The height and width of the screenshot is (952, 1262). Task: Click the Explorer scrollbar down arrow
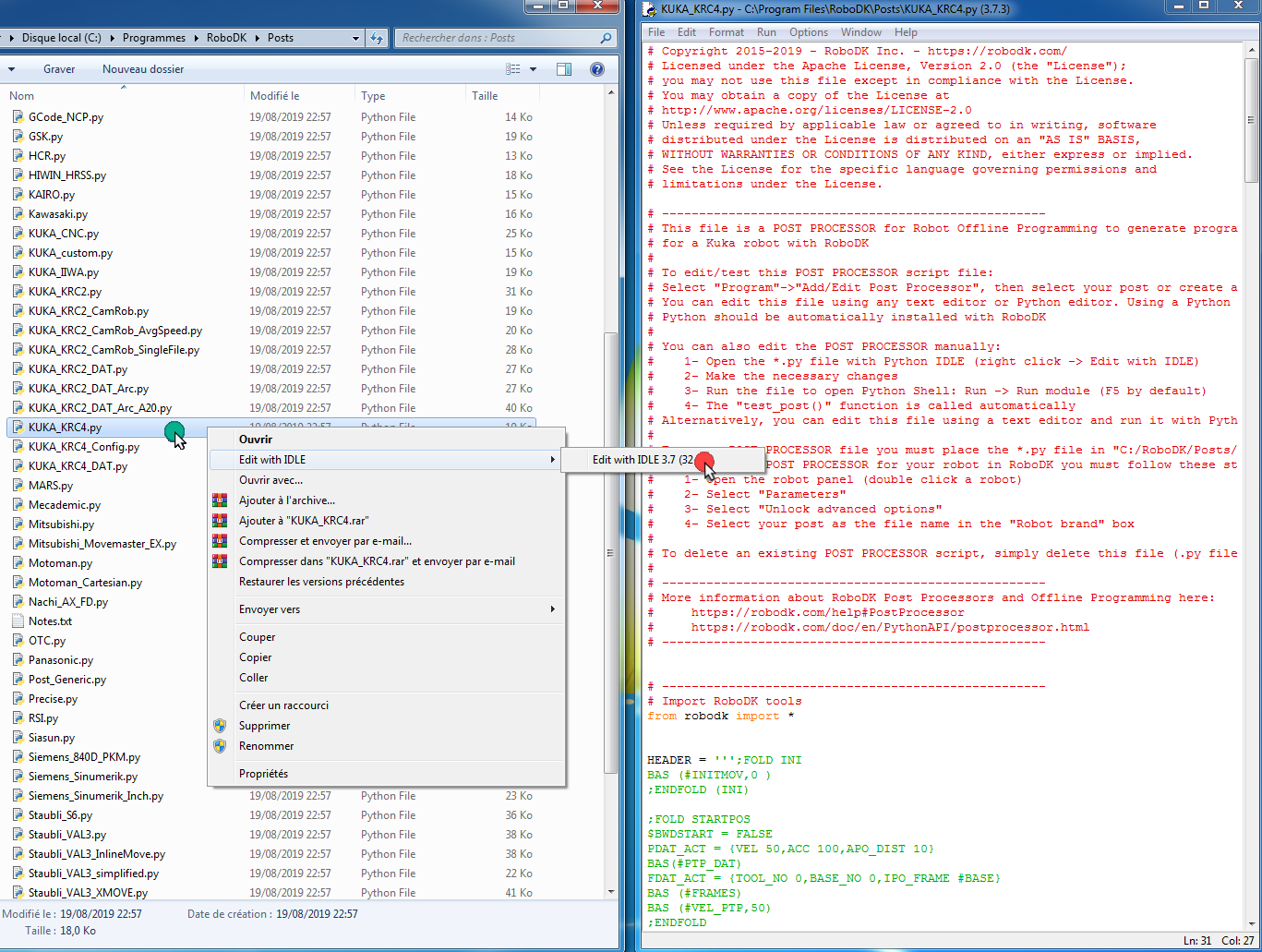(610, 892)
